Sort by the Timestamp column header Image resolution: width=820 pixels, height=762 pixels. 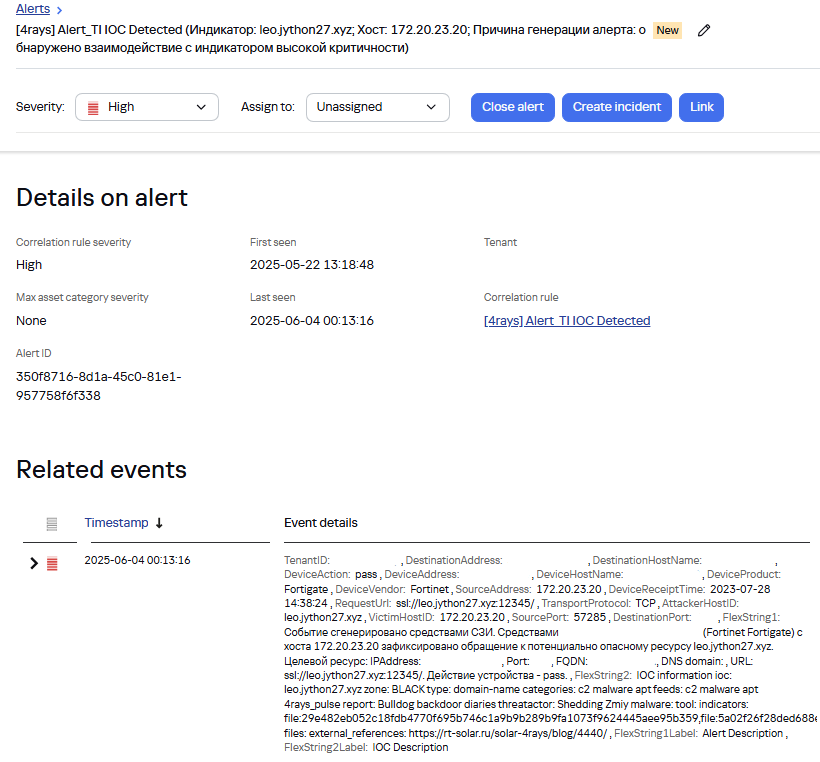116,523
